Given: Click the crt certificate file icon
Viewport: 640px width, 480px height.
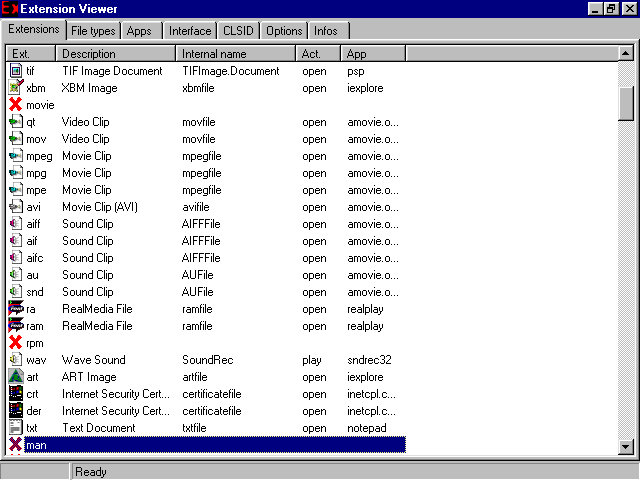Looking at the screenshot, I should 15,393.
